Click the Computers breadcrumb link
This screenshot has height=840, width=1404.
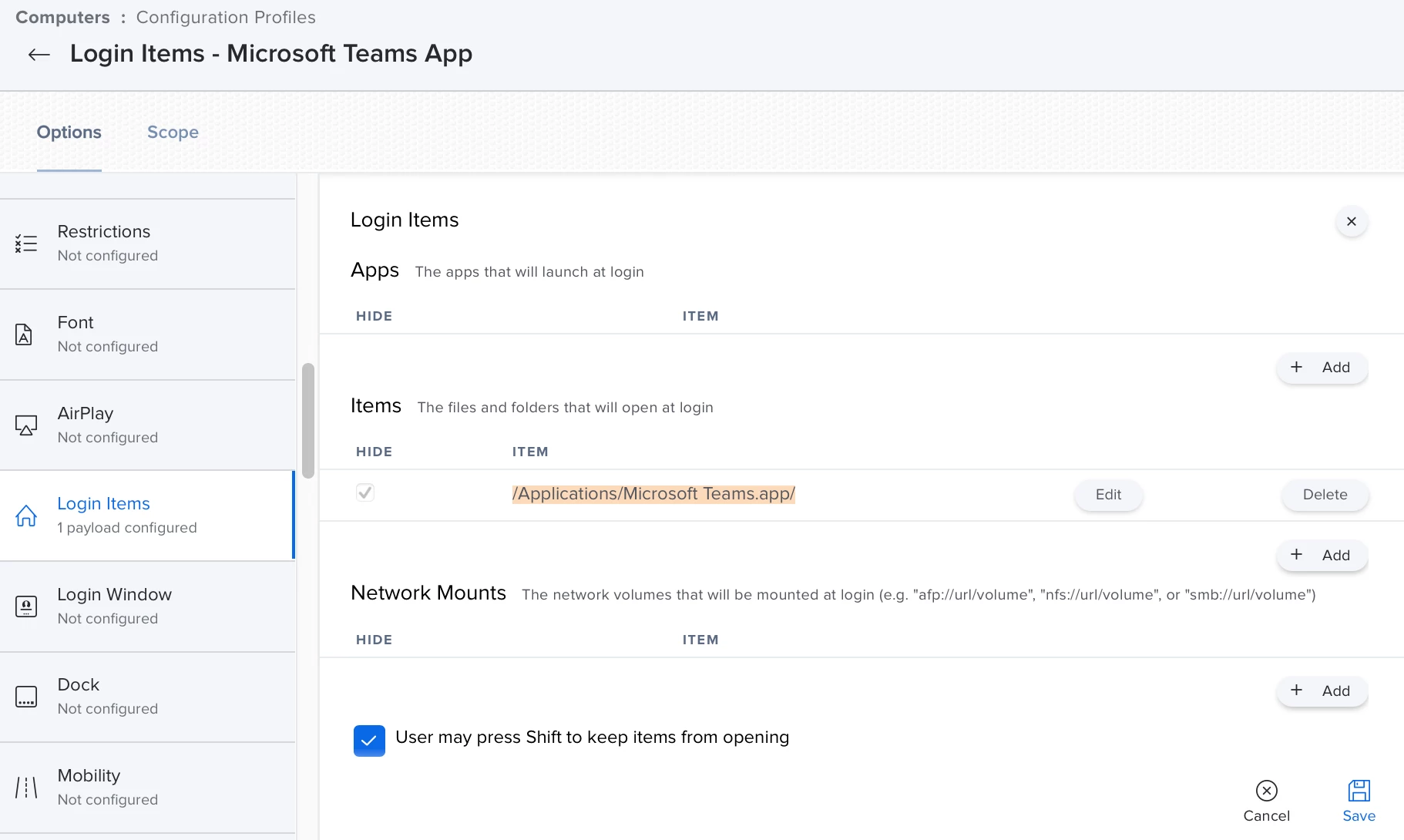click(62, 18)
